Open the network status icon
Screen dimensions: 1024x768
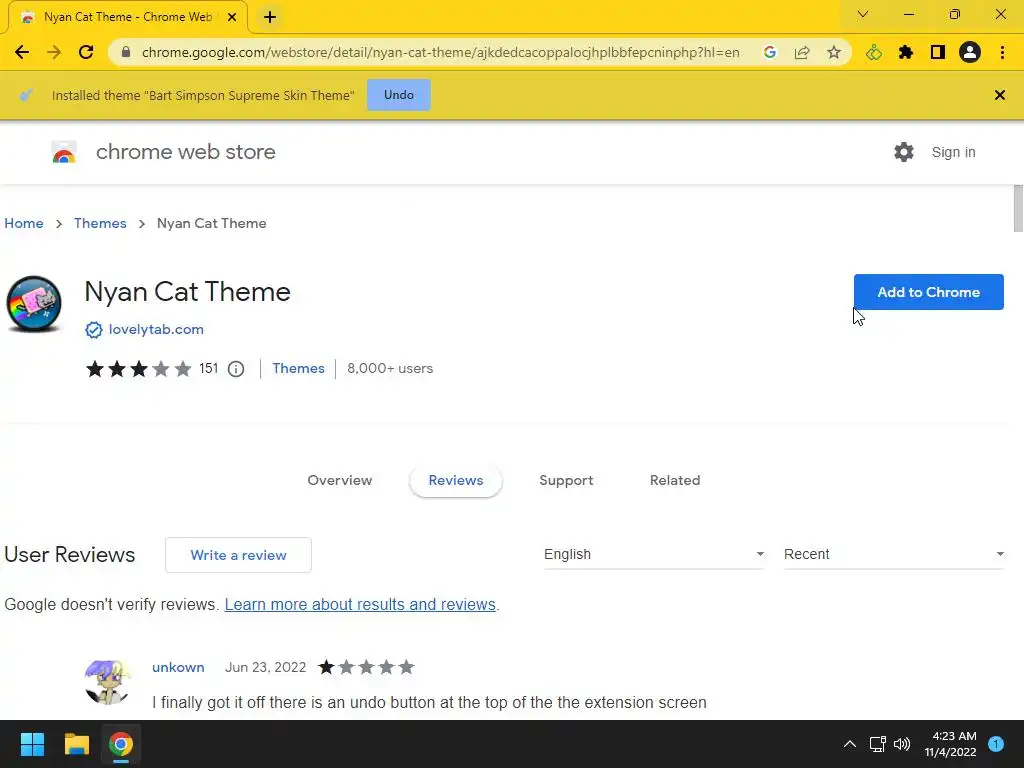coord(877,744)
